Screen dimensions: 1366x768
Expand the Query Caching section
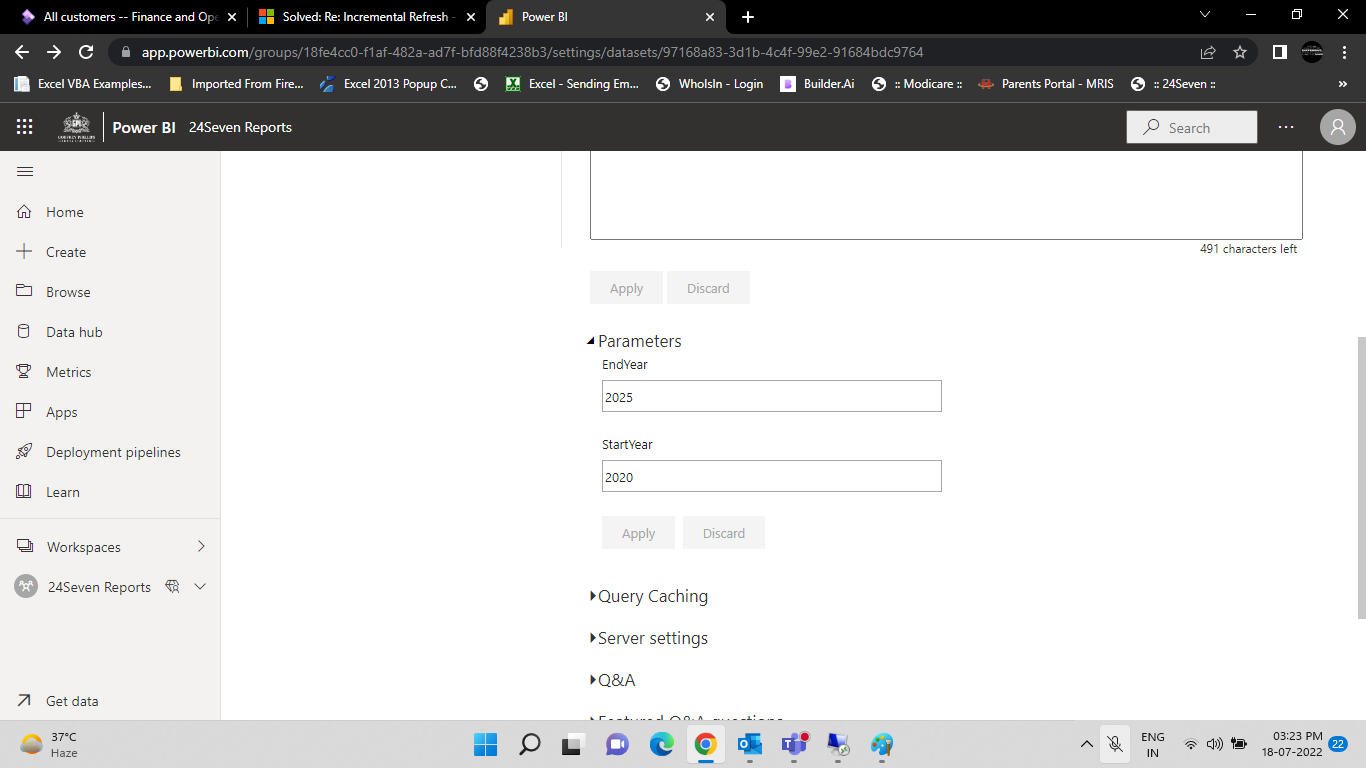coord(649,596)
